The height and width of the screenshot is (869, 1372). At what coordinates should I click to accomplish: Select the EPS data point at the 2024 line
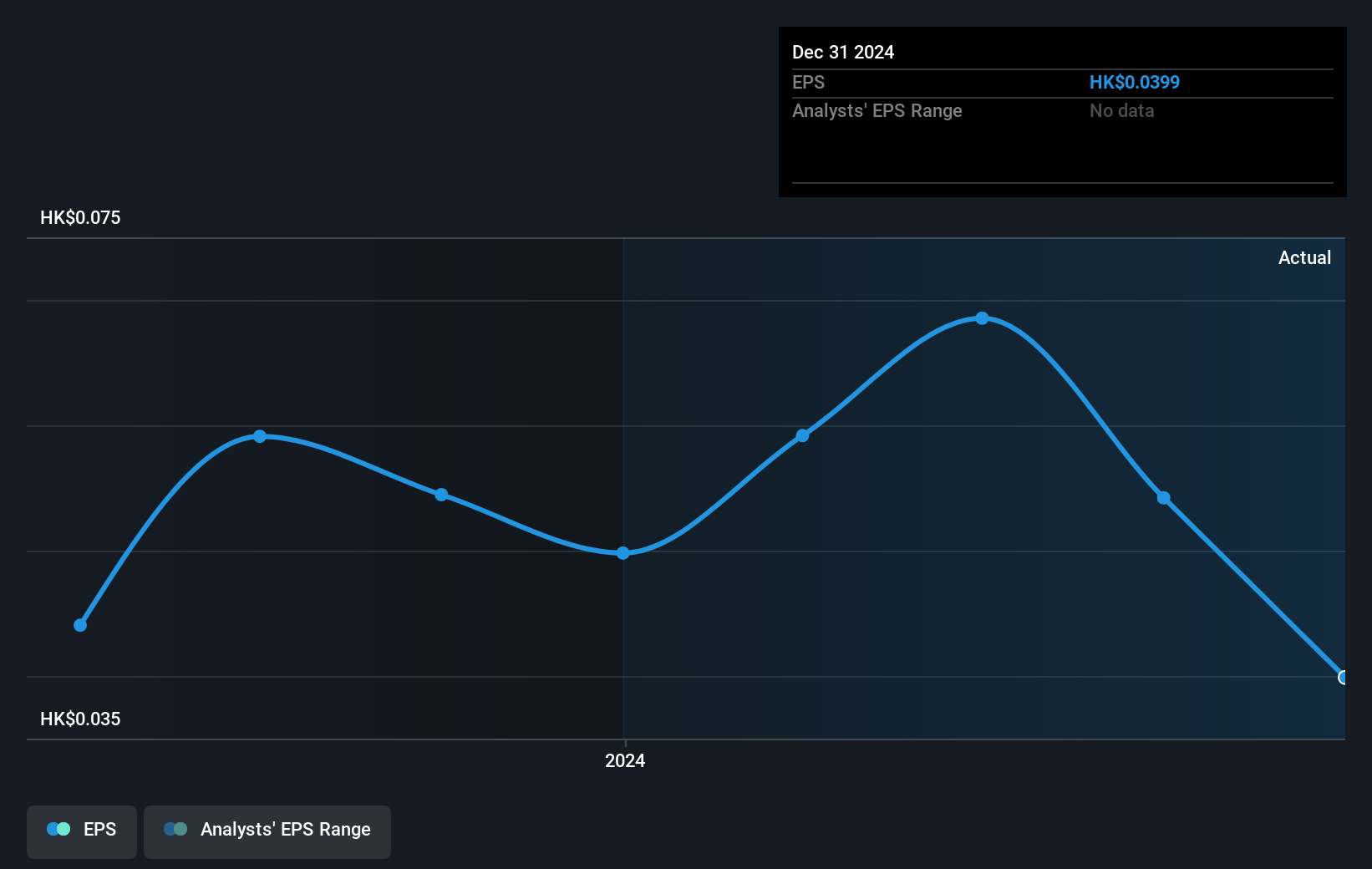[623, 553]
